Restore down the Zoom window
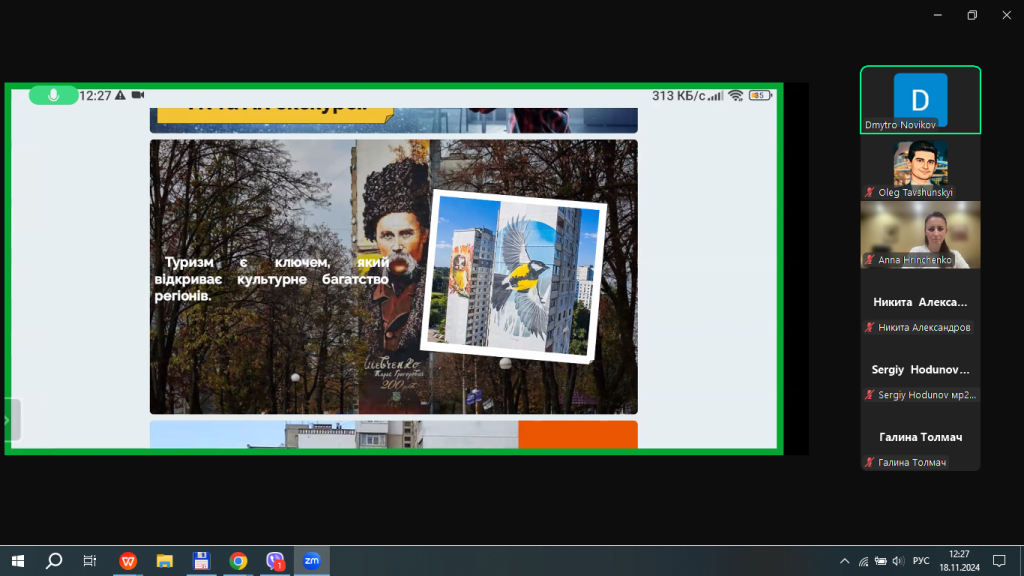The image size is (1024, 576). coord(972,15)
